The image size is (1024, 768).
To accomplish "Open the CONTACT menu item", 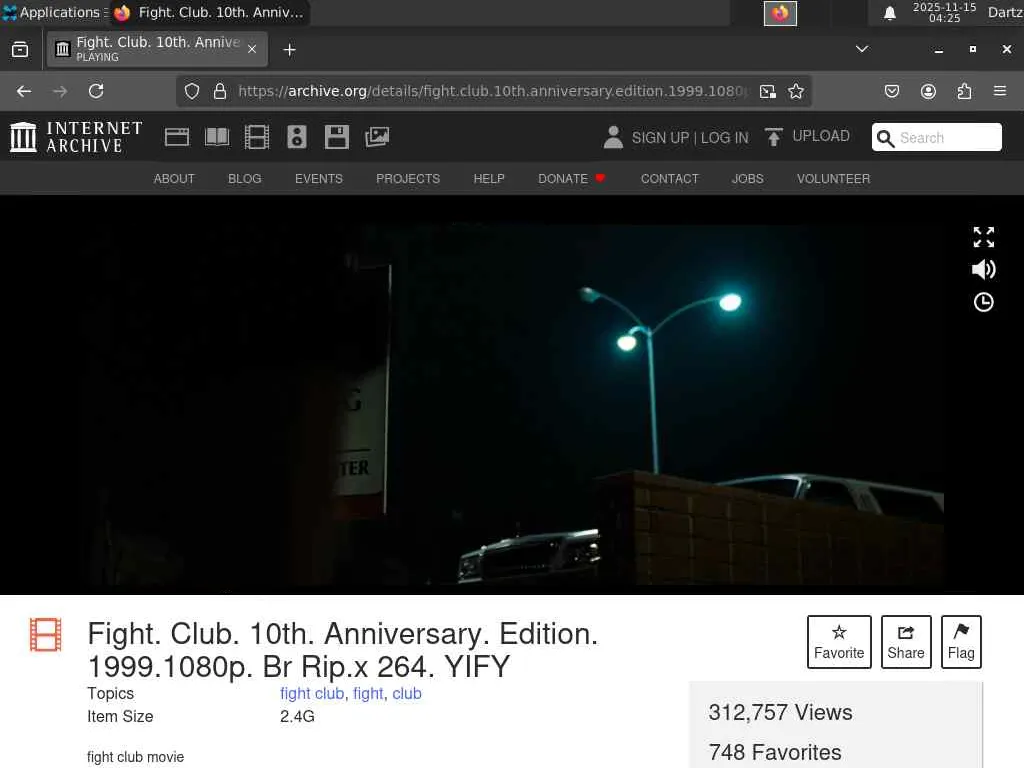I will (669, 179).
